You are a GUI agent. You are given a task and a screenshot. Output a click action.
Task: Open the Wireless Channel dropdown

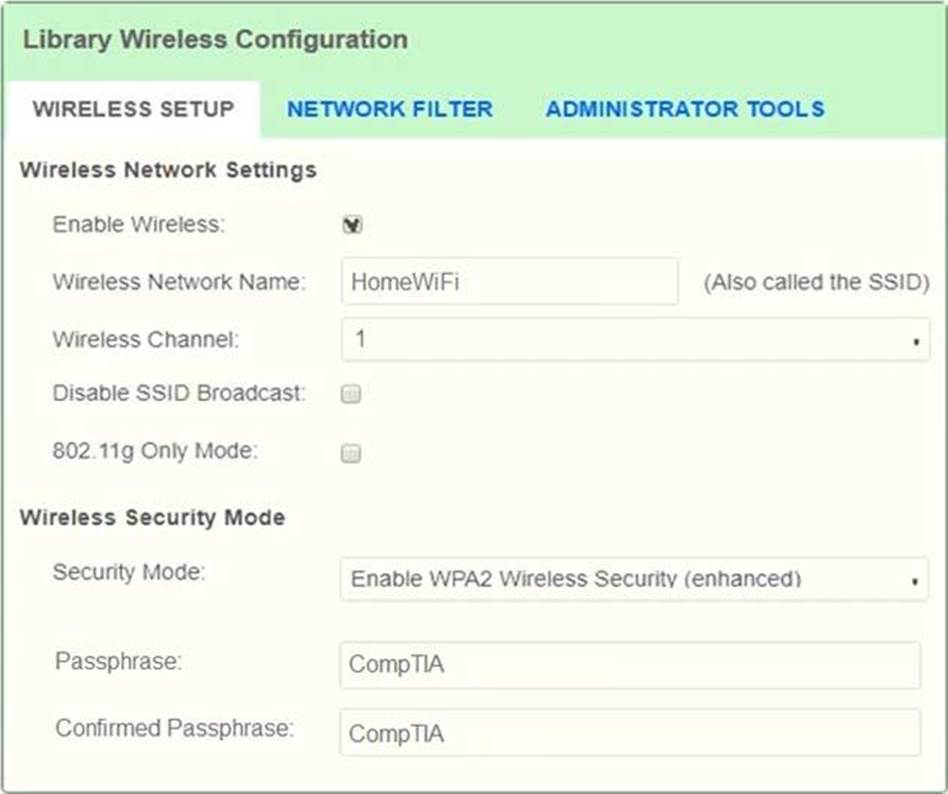(634, 340)
